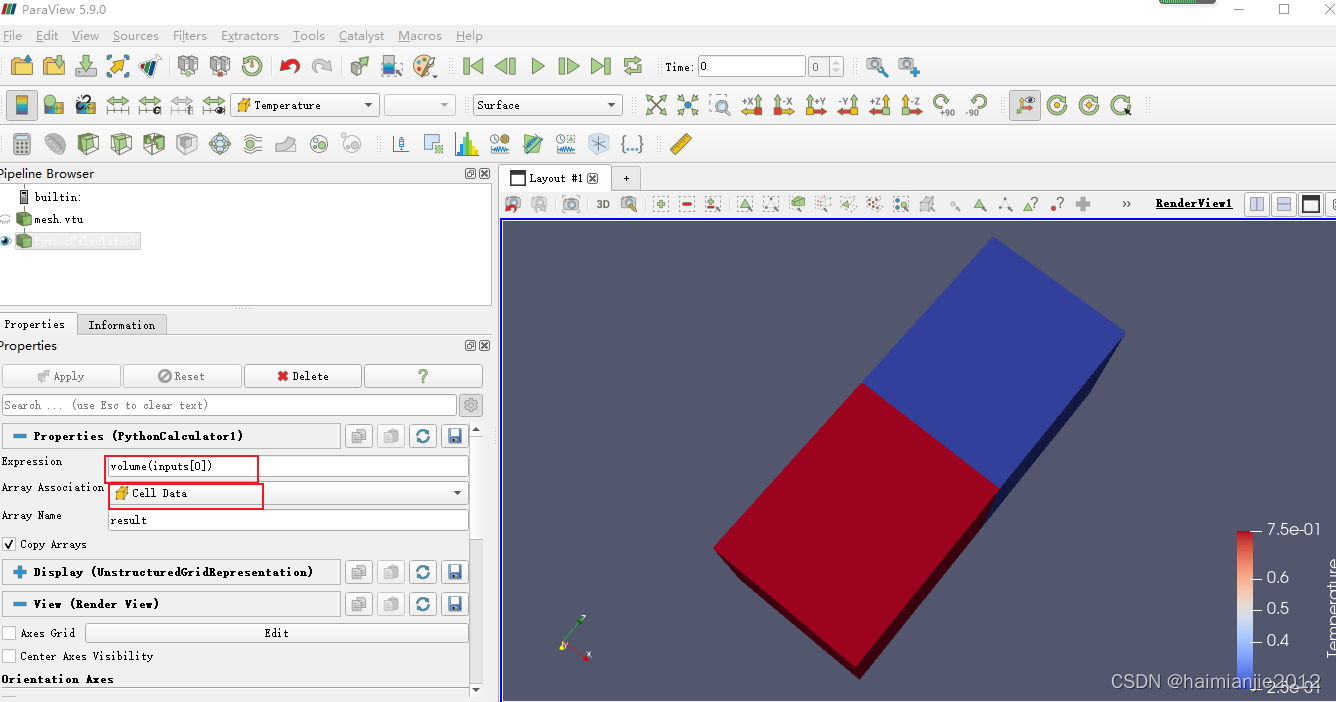Click the Delete button
Image resolution: width=1336 pixels, height=702 pixels.
[x=303, y=376]
